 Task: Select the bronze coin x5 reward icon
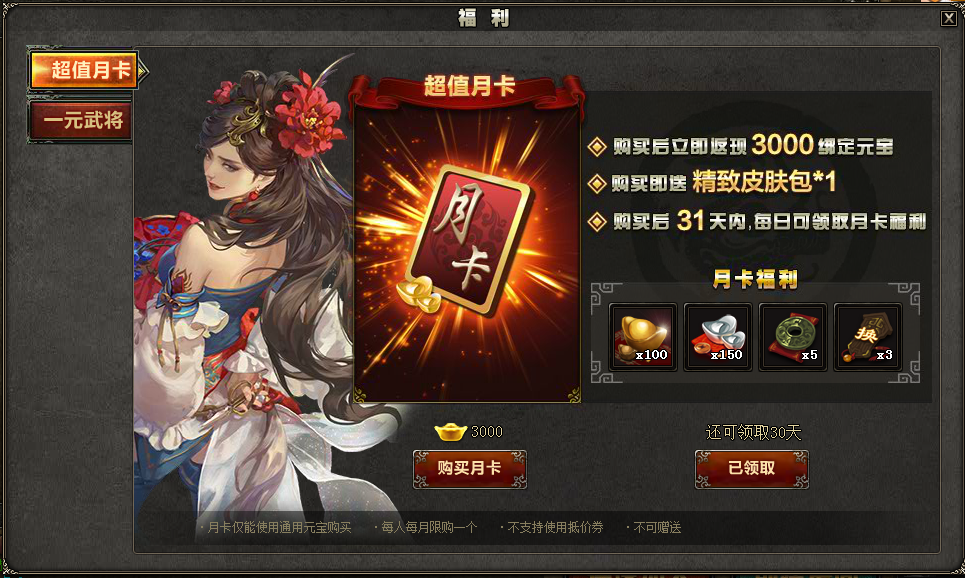click(793, 337)
